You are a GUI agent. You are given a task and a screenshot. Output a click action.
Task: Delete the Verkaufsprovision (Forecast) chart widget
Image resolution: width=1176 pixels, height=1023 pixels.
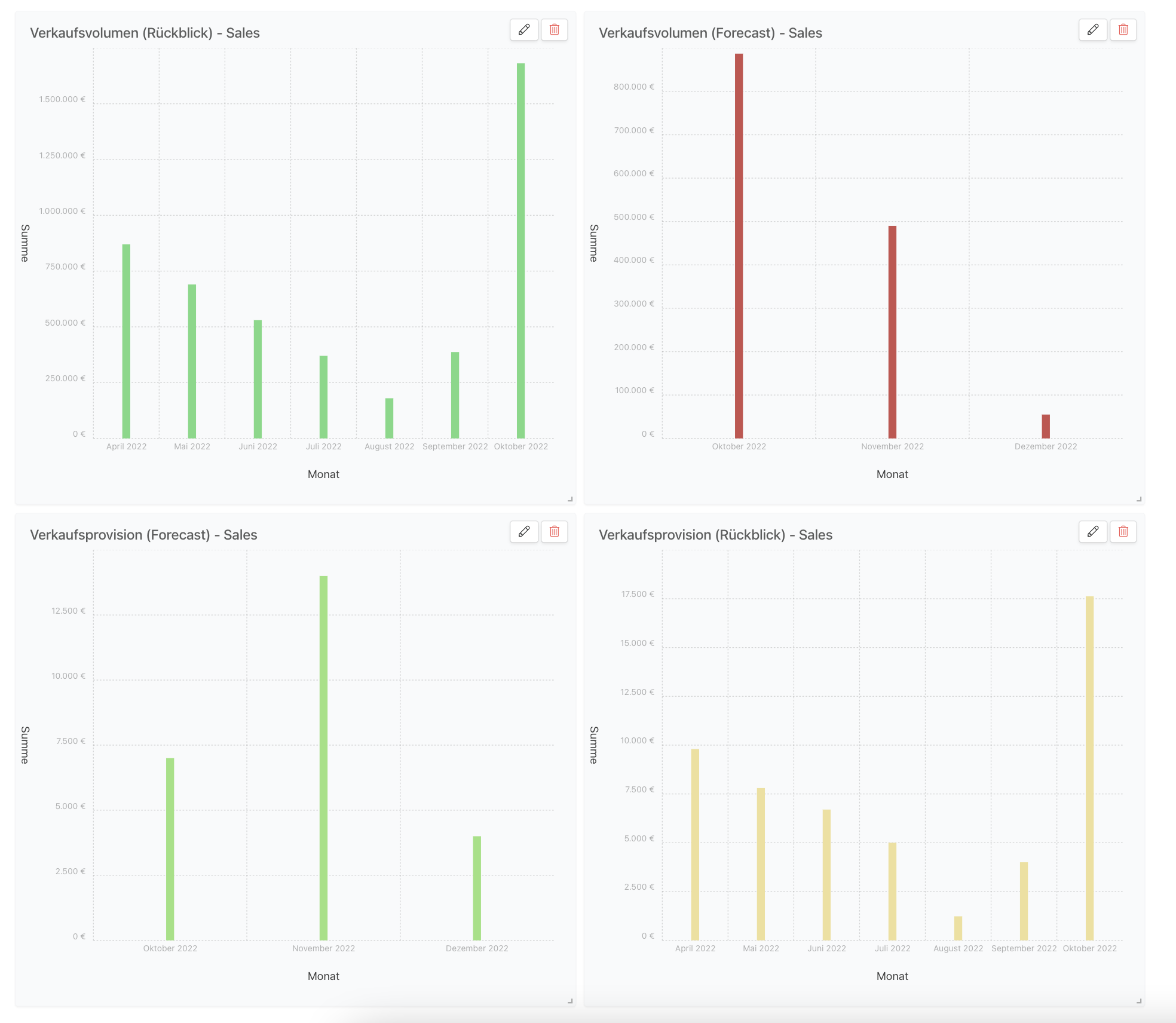[555, 531]
